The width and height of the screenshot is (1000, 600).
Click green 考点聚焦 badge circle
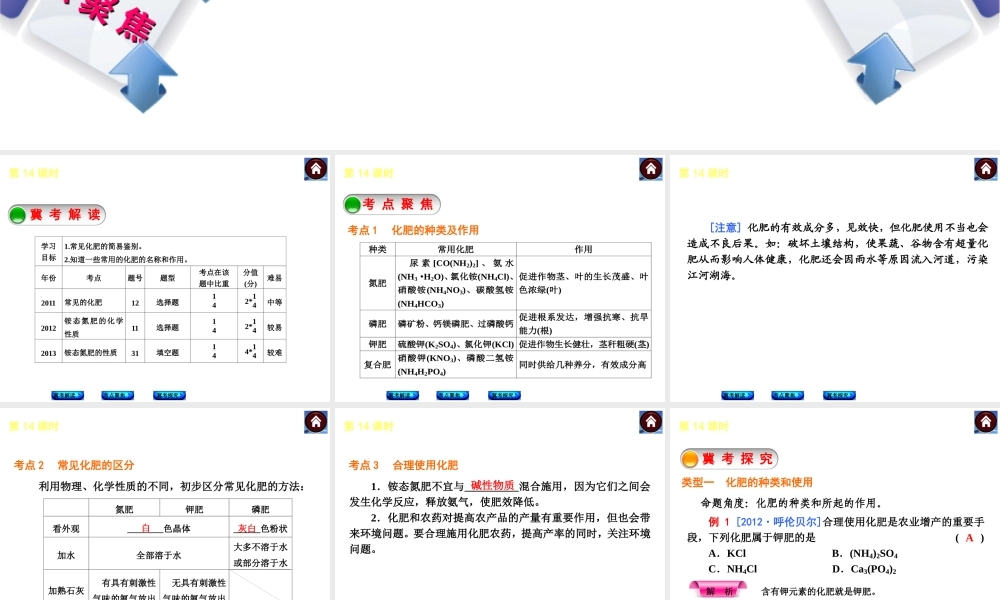point(352,205)
